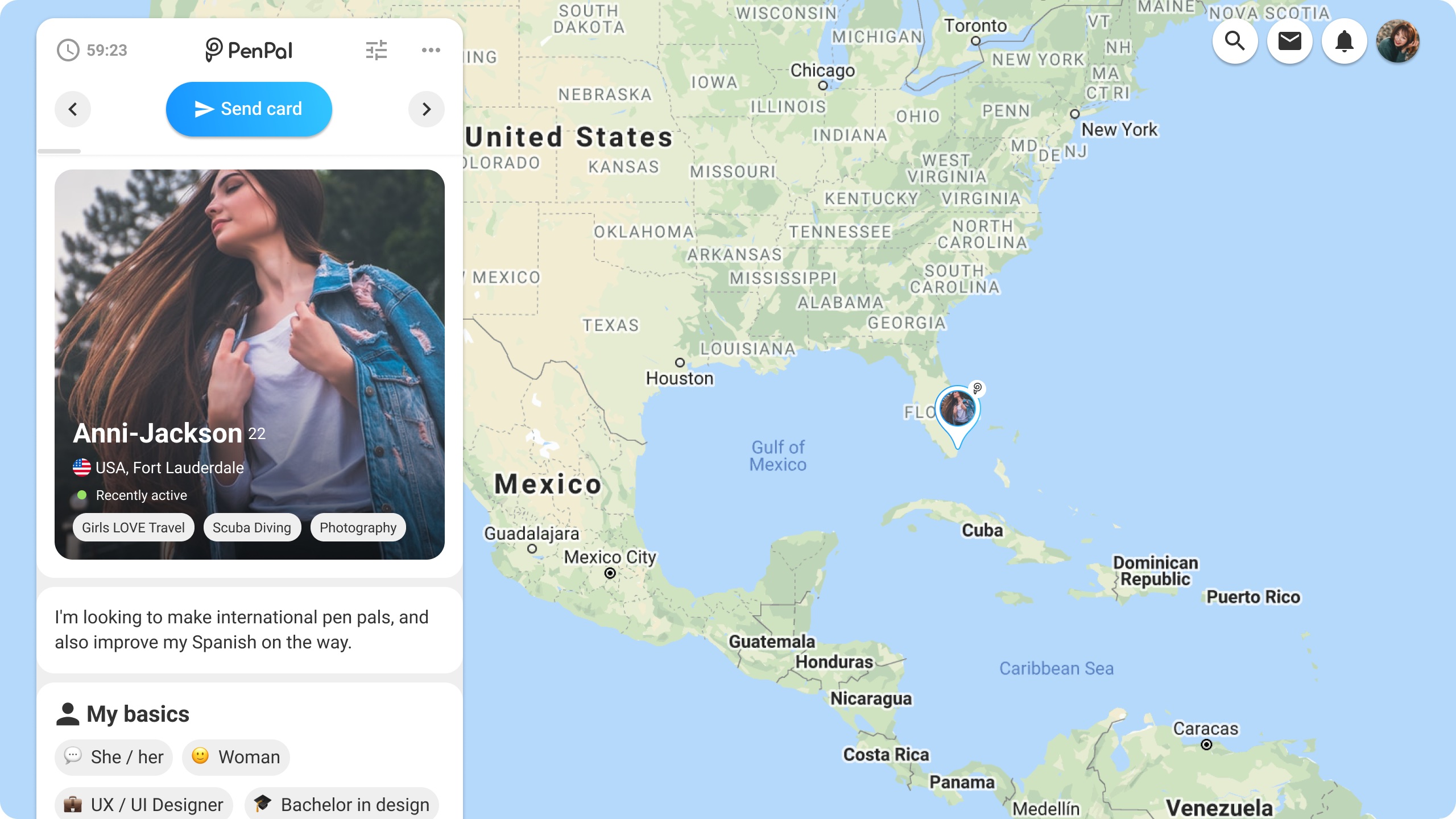This screenshot has height=819, width=1456.
Task: Open the filter/equalizer settings icon
Action: (376, 48)
